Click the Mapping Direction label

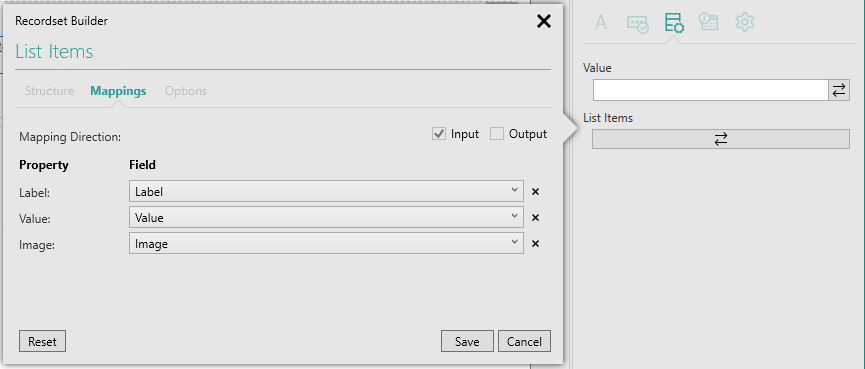point(70,137)
